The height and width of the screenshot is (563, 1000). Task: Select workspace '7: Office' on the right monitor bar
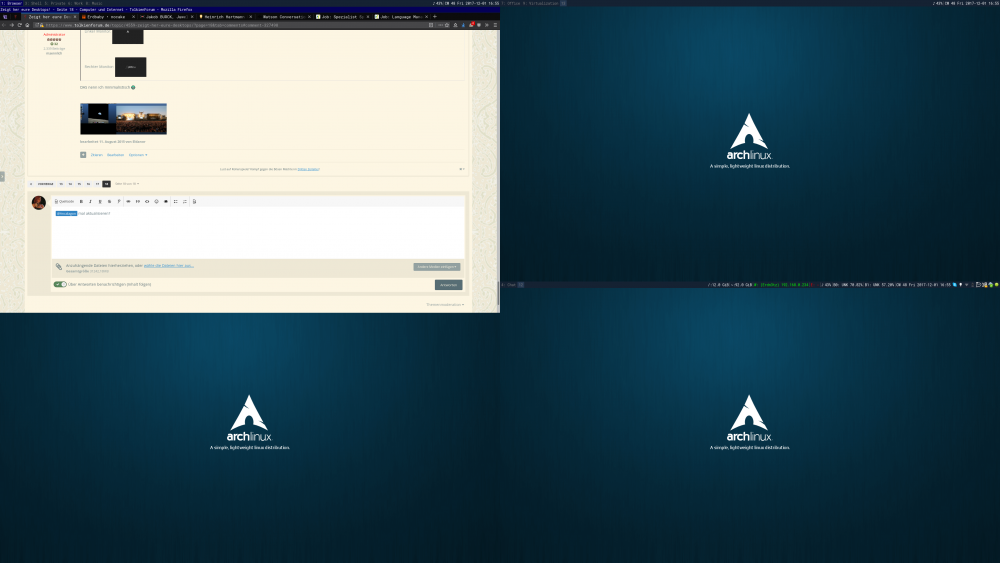click(x=511, y=3)
